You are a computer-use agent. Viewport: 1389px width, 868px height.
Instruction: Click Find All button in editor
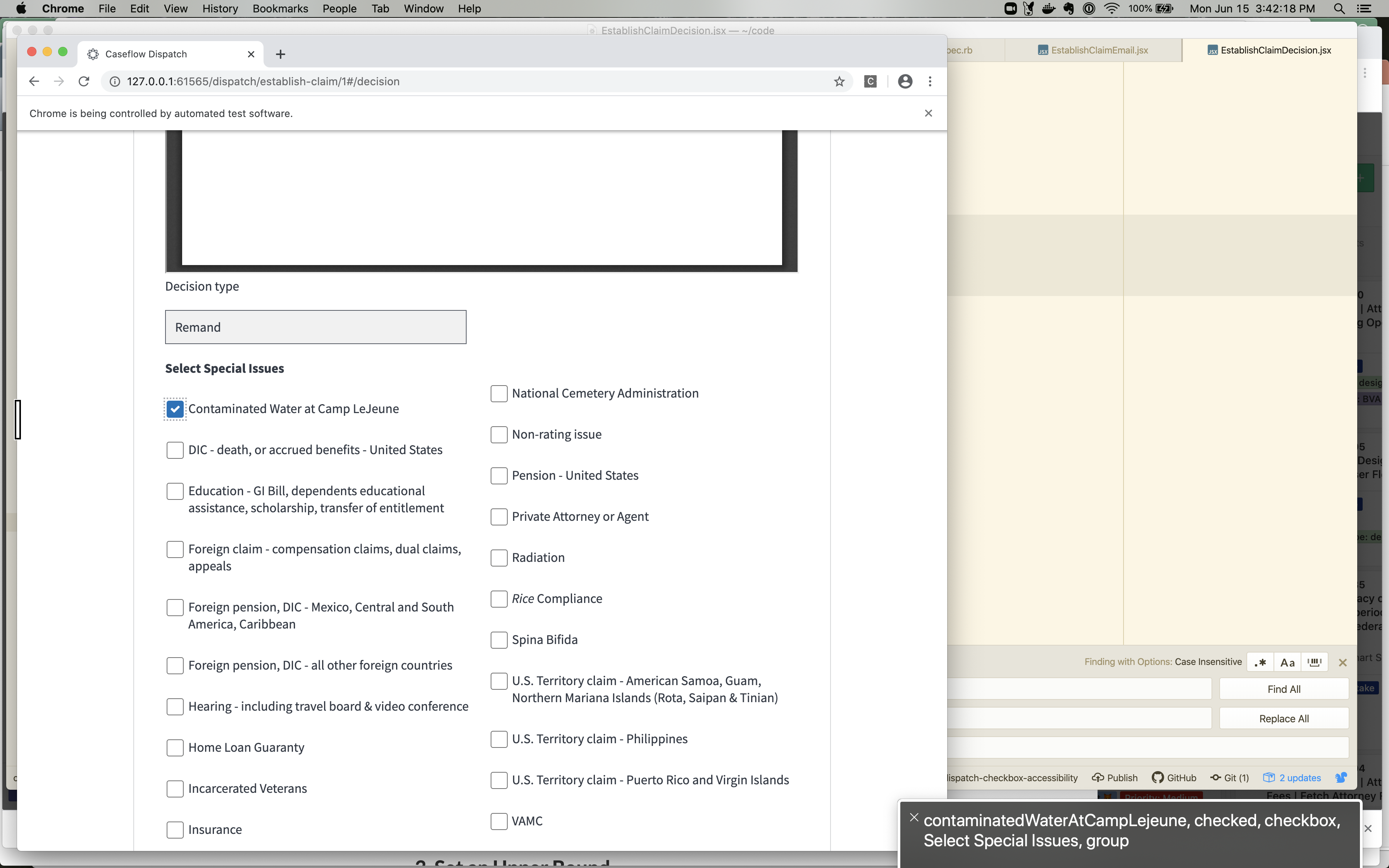point(1284,689)
